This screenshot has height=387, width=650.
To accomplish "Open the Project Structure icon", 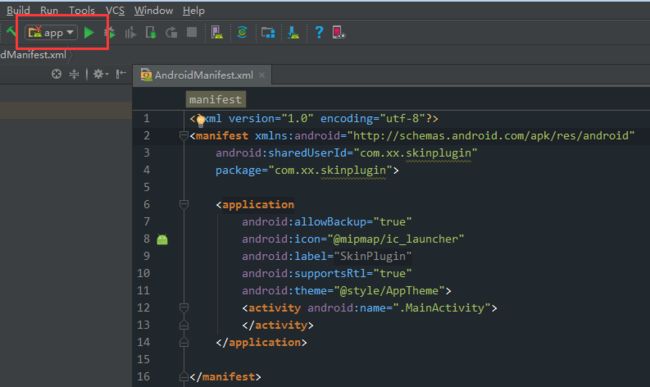I will 268,32.
